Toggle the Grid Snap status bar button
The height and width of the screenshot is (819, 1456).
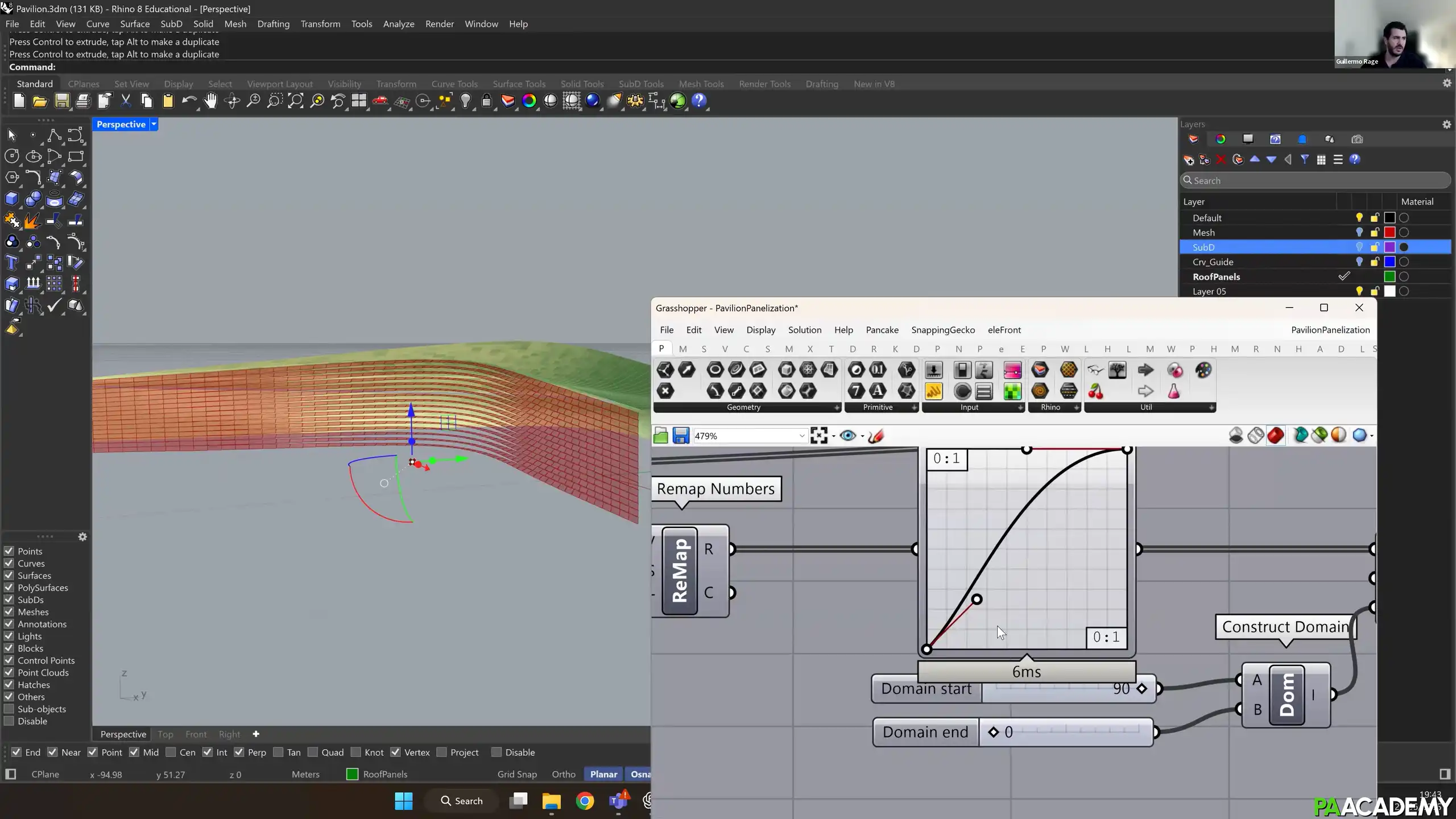517,774
